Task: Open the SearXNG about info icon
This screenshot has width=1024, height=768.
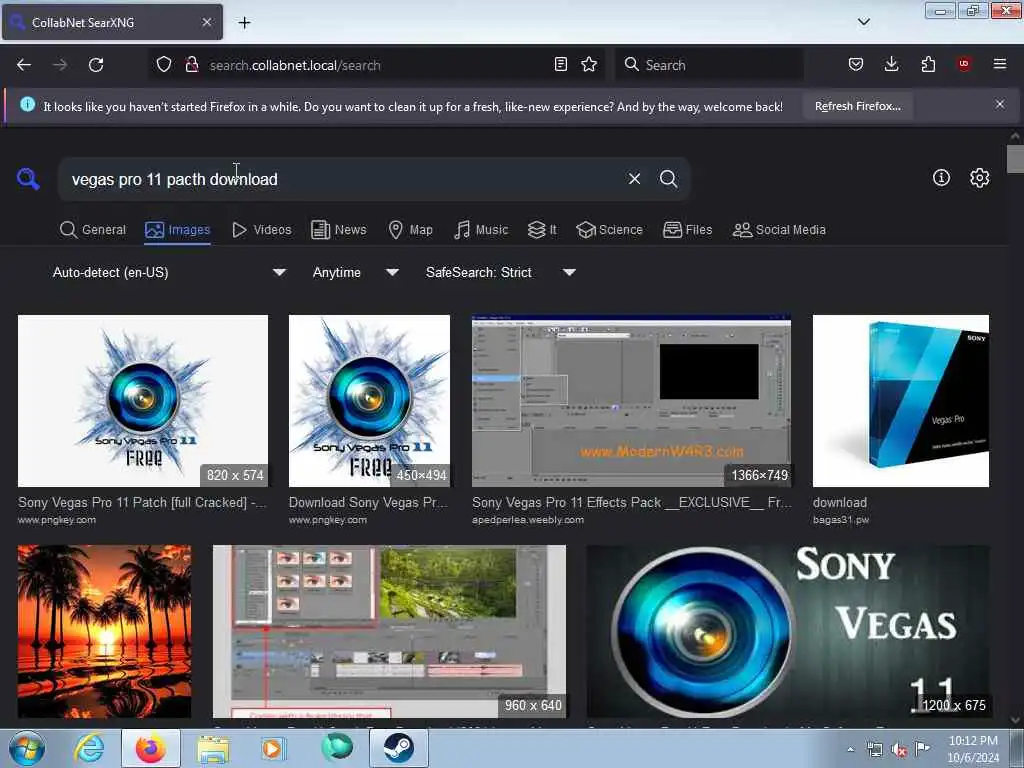Action: point(941,178)
